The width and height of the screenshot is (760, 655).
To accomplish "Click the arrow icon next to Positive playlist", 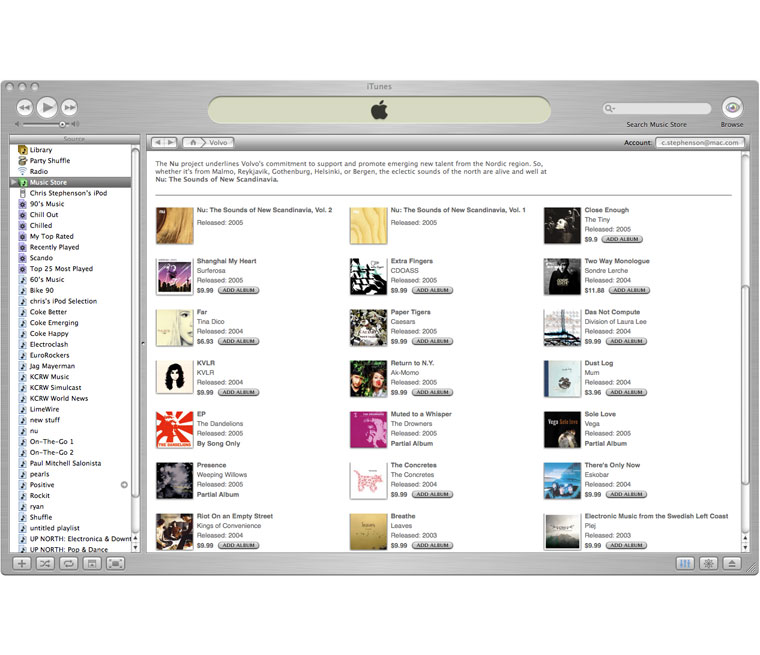I will tap(124, 485).
